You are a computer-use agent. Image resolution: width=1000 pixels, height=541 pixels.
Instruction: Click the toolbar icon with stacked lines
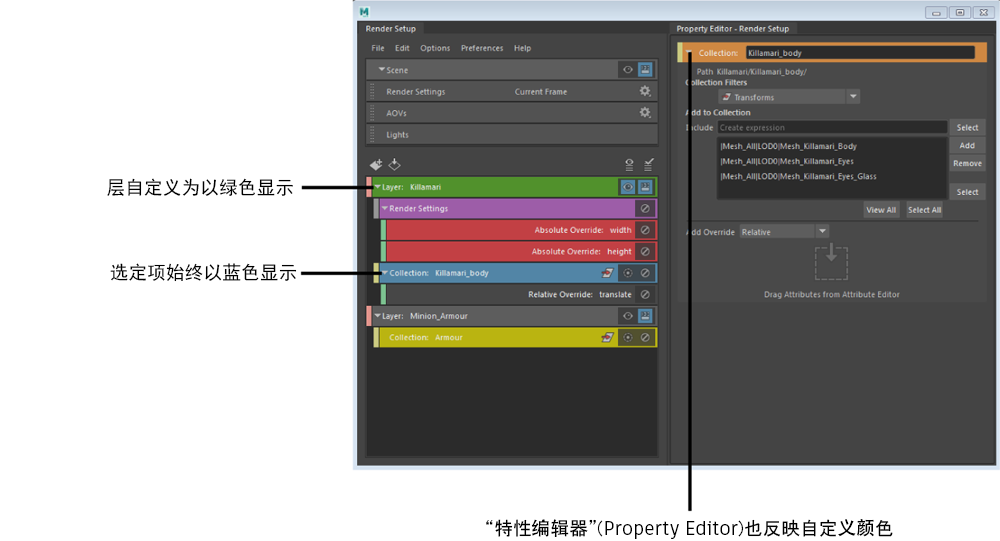(x=629, y=165)
